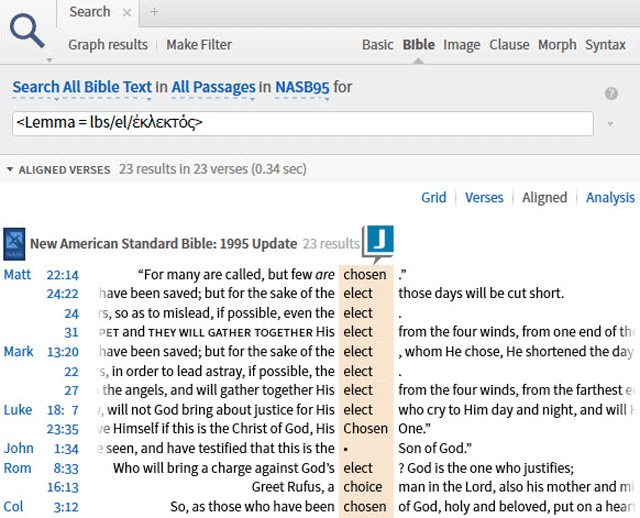The height and width of the screenshot is (518, 640).
Task: Open verse reference 22:14
Action: tap(62, 275)
